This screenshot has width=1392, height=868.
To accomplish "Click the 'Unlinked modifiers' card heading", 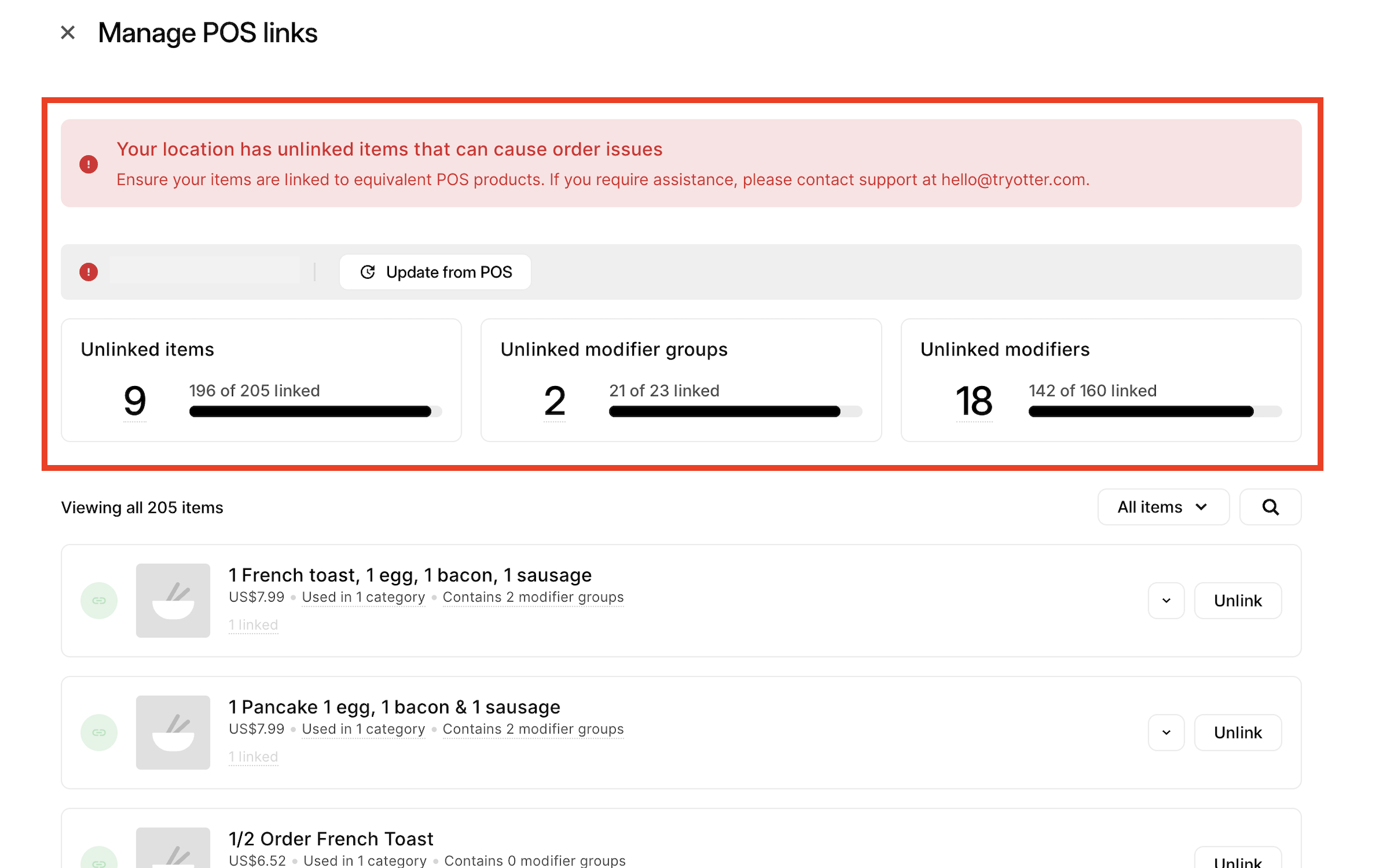I will click(x=1005, y=350).
